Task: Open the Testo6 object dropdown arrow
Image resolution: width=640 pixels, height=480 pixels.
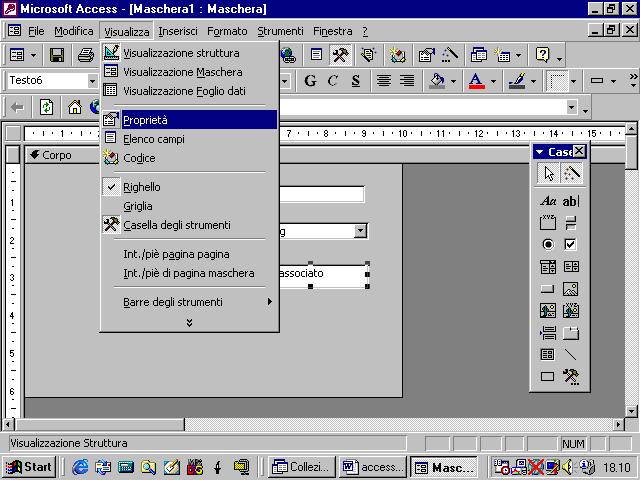Action: pos(92,81)
